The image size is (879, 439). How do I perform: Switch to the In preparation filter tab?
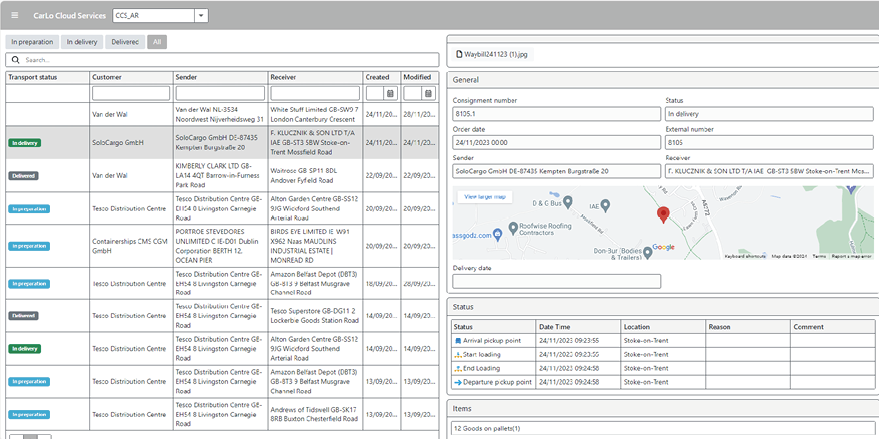click(32, 42)
